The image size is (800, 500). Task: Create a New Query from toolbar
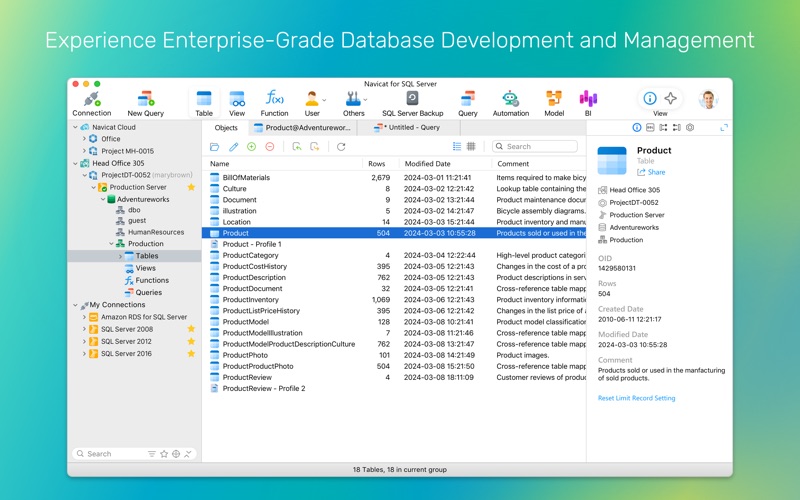(145, 104)
